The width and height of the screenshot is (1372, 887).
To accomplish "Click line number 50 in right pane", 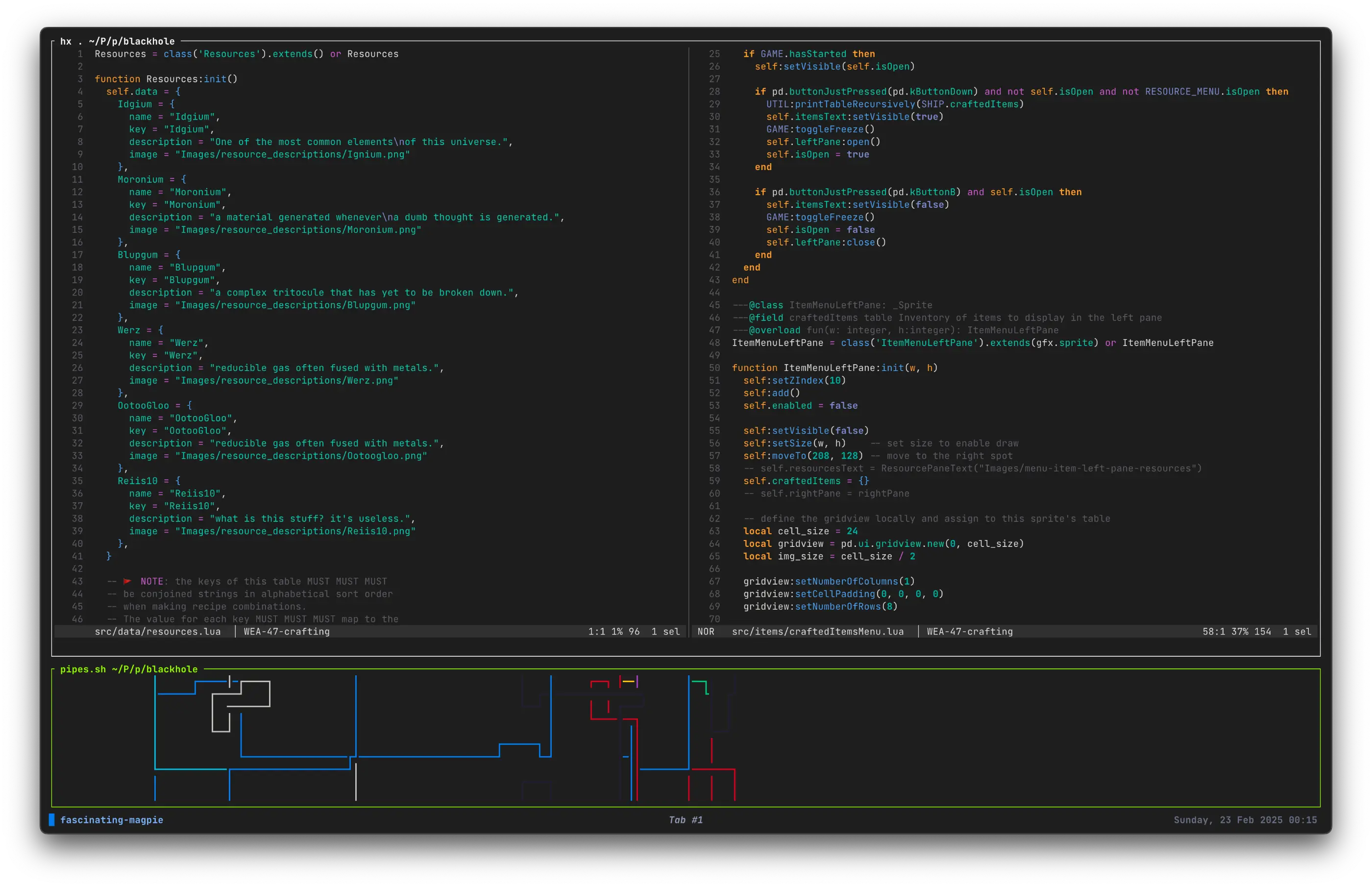I will click(714, 368).
